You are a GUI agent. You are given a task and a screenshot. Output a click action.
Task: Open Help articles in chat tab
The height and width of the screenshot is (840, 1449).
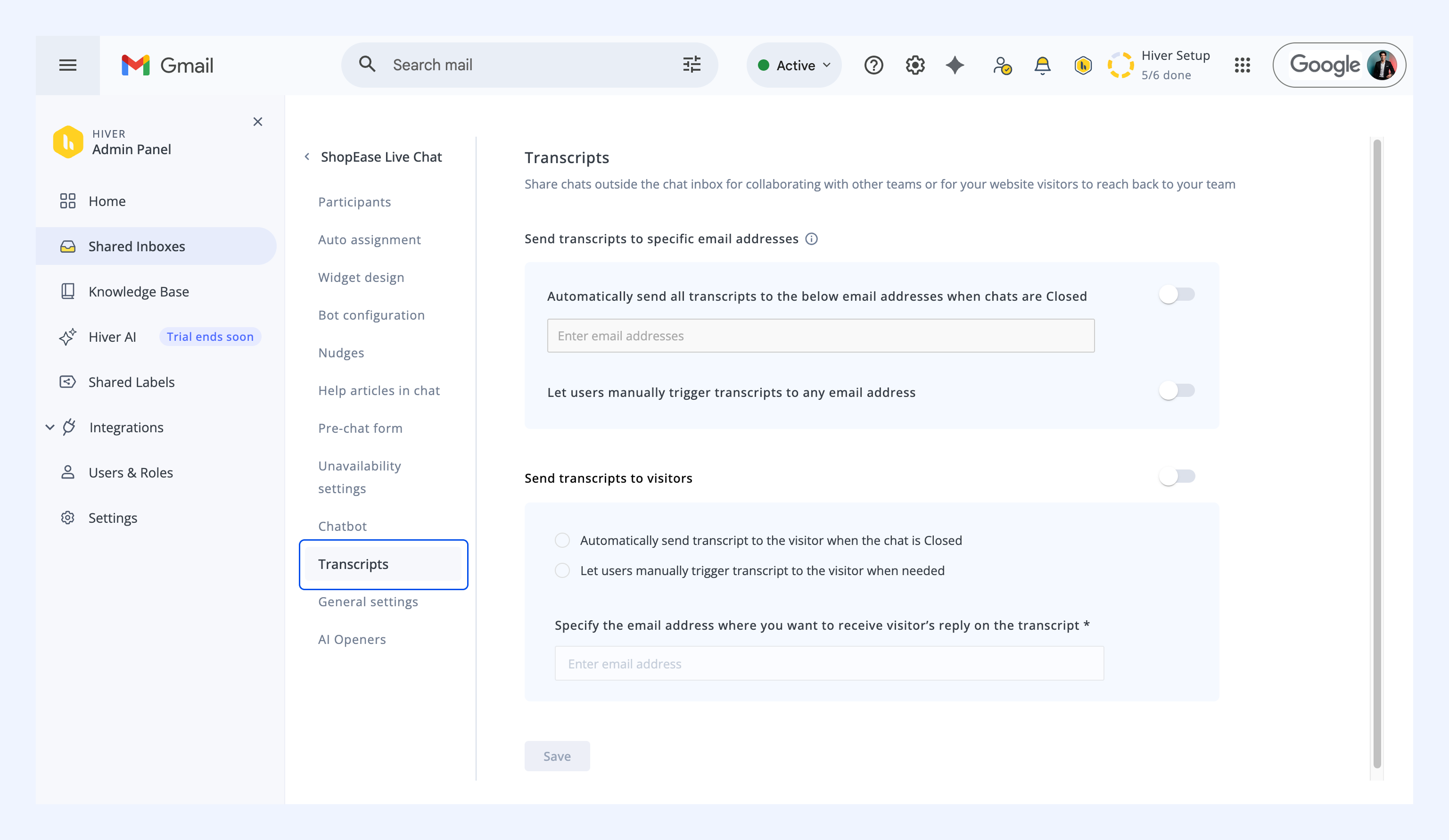[x=379, y=390]
